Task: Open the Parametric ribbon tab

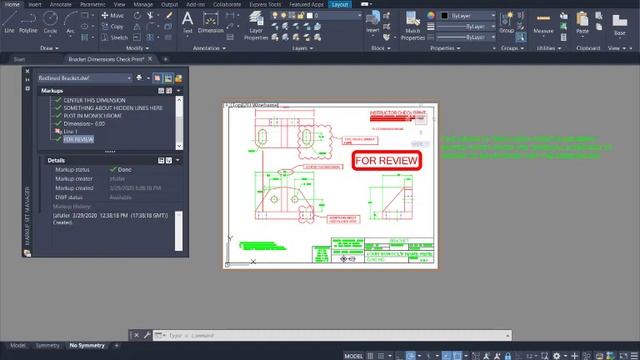Action: [93, 4]
